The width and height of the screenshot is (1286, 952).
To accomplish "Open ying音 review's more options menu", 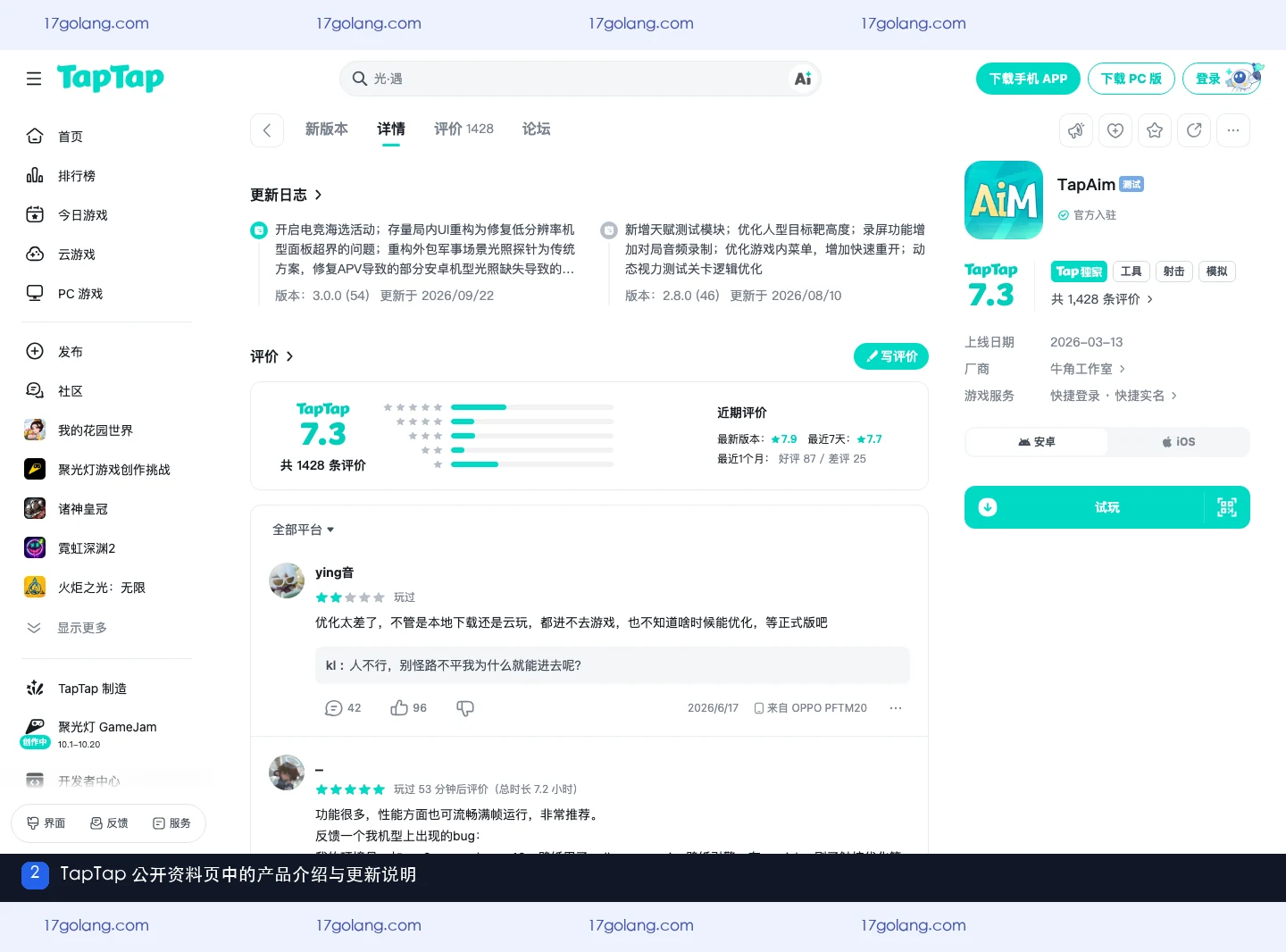I will tap(896, 708).
